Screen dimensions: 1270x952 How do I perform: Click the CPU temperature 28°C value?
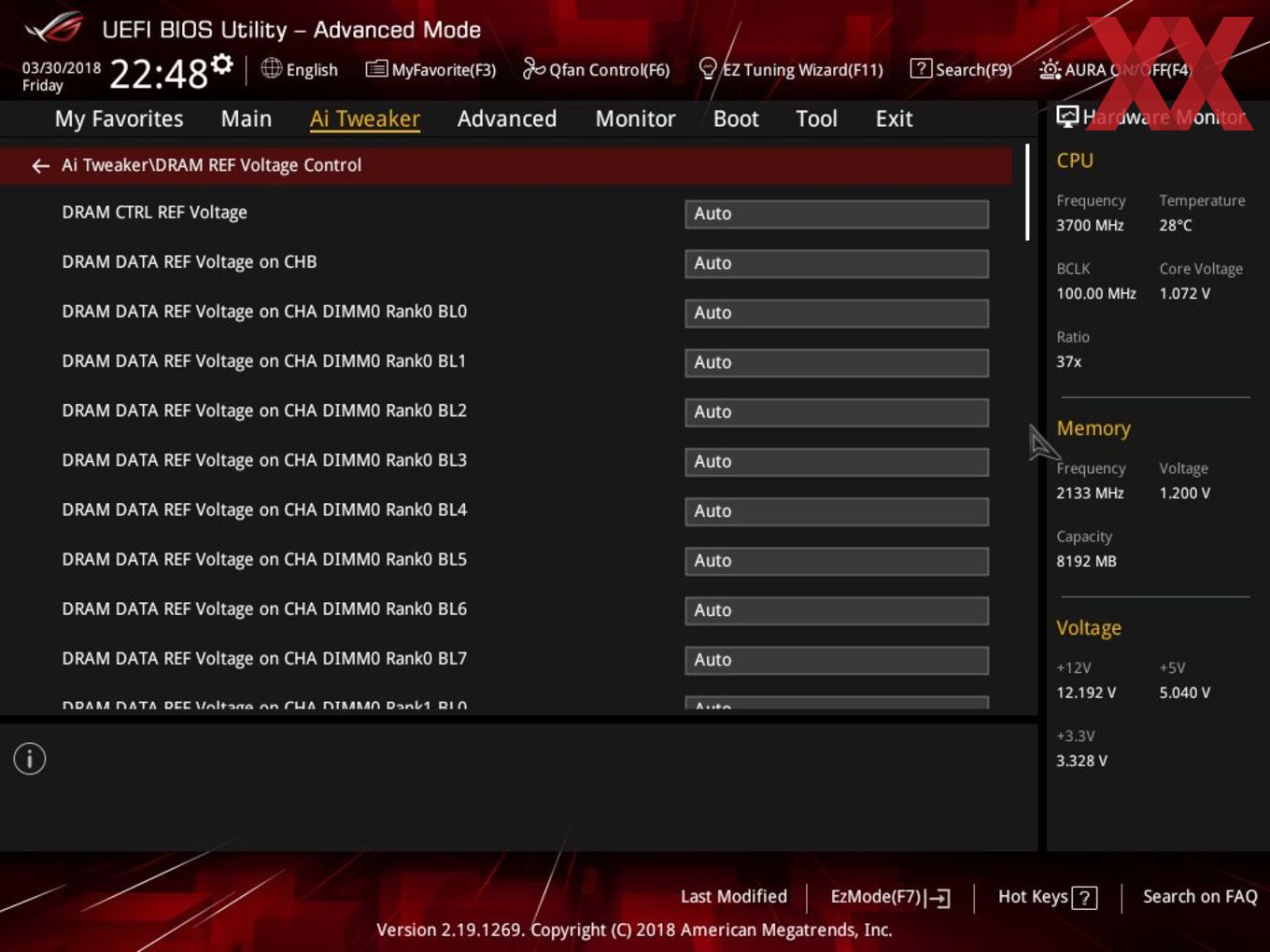(x=1176, y=225)
